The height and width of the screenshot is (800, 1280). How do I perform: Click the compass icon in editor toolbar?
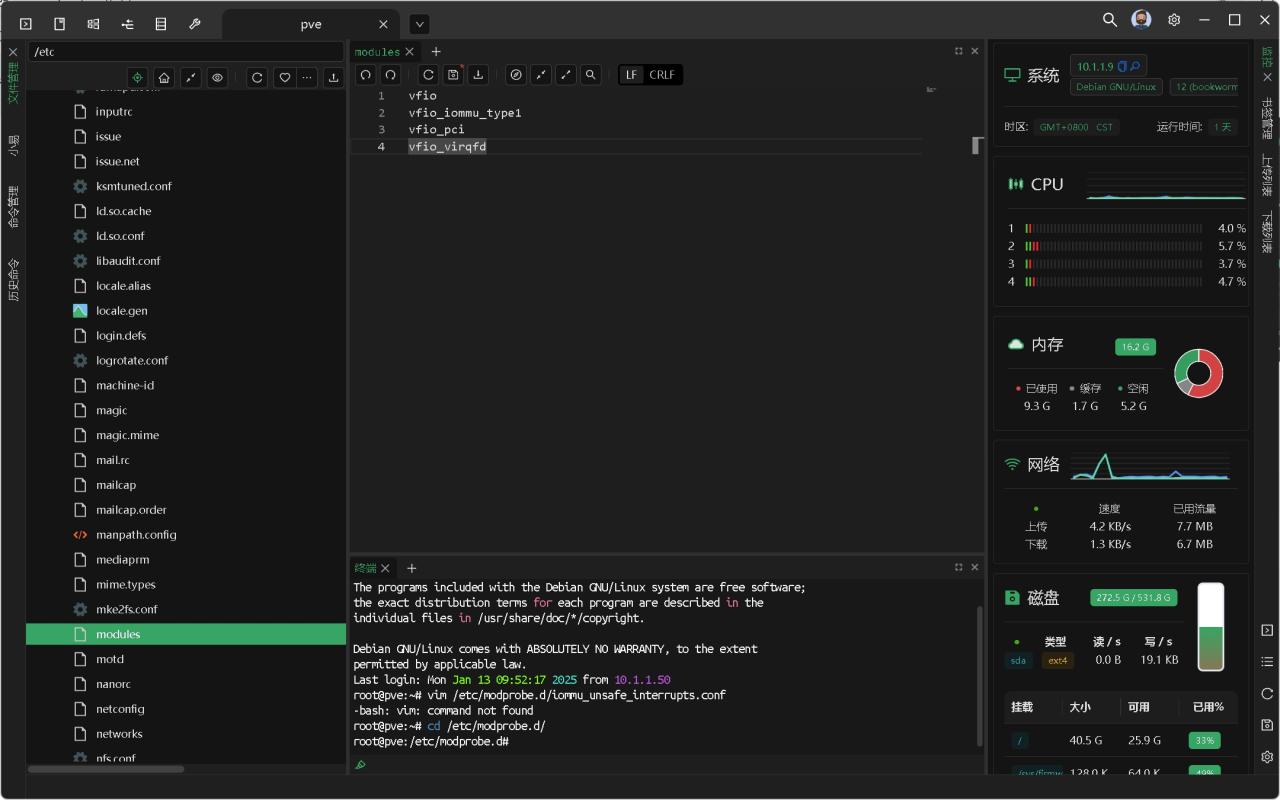(x=516, y=75)
